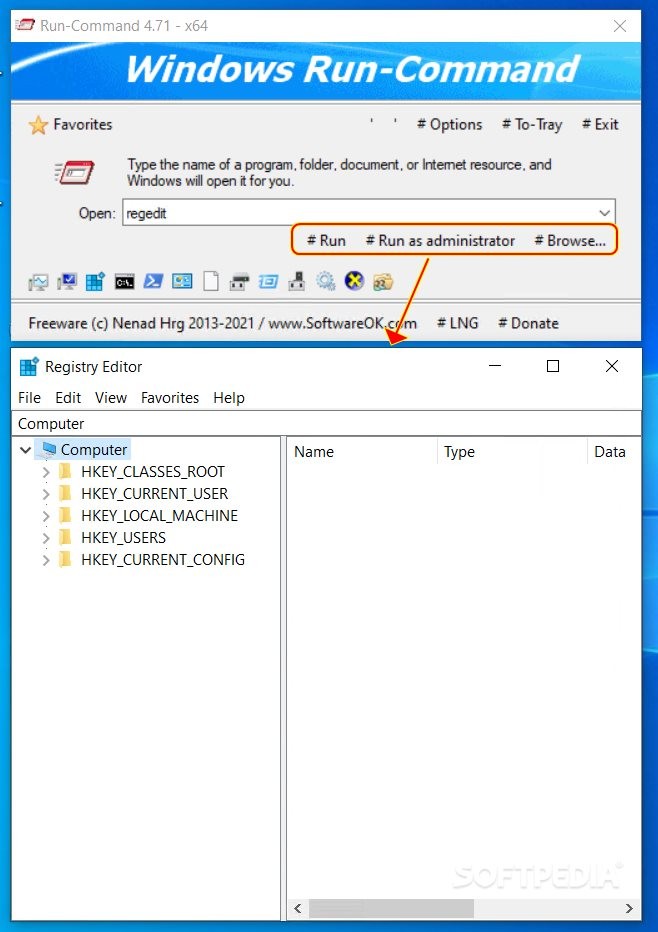This screenshot has width=658, height=932.
Task: Click the horizontal scrollbar thumb in values pane
Action: click(391, 908)
